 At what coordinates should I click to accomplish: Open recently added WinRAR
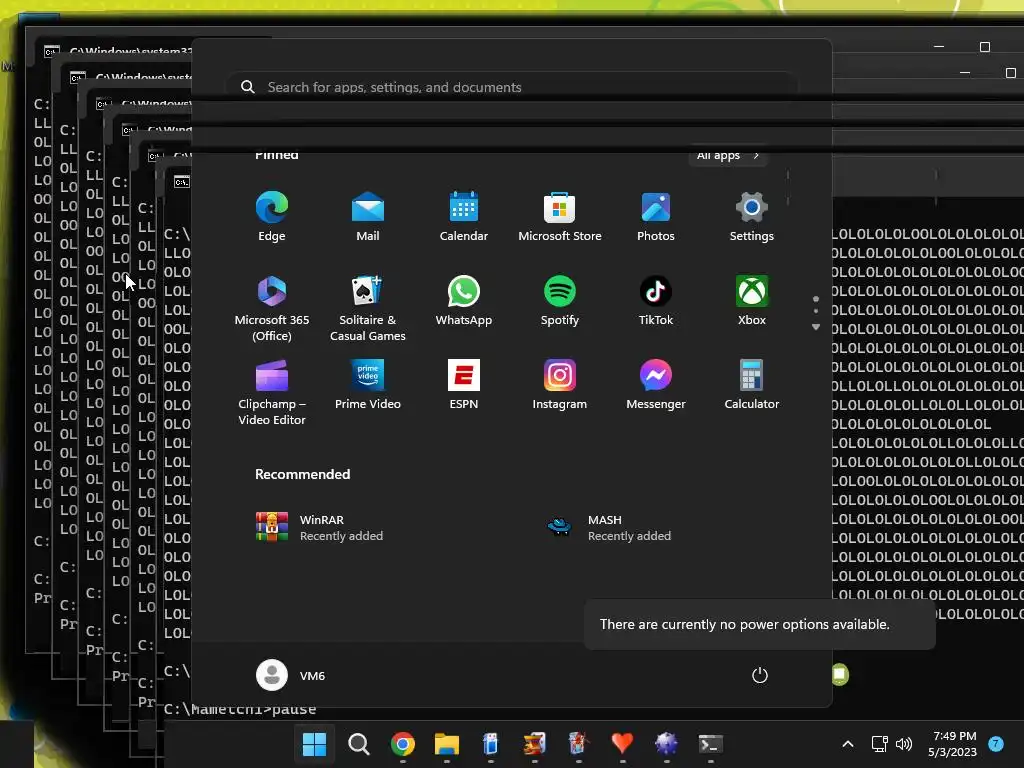point(319,527)
